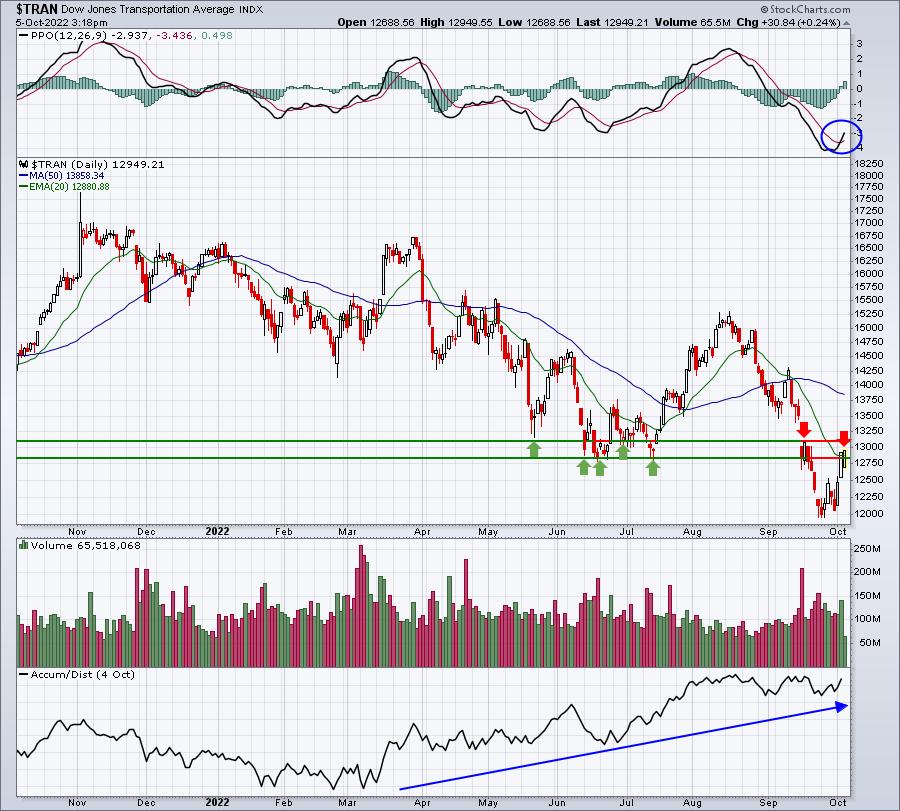900x811 pixels.
Task: Select the rightmost red arrow in October
Action: (x=844, y=439)
